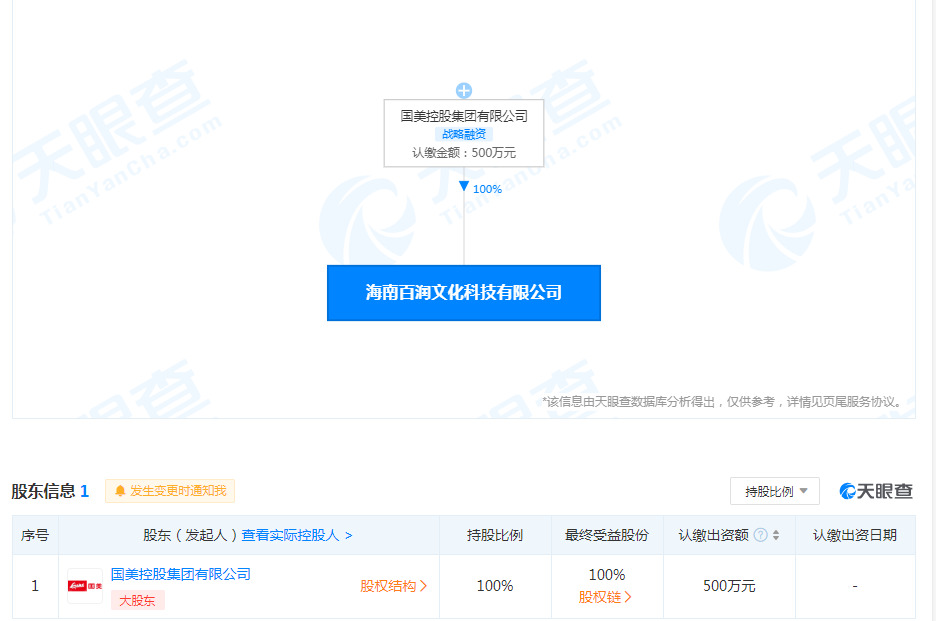Click the 最终受益股份 column header
Screen dimensions: 936x621
click(x=607, y=535)
